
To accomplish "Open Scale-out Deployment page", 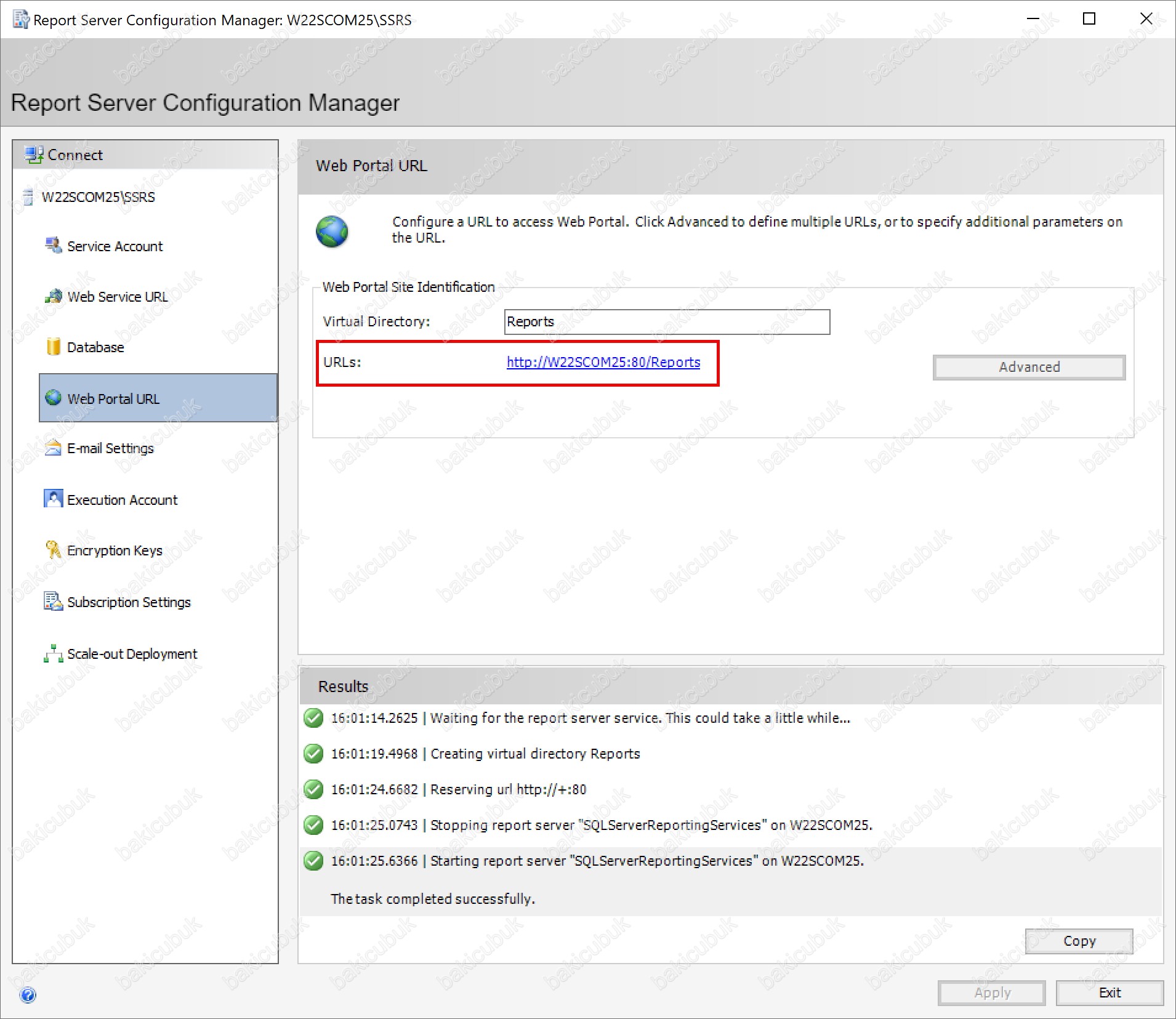I will tap(132, 654).
